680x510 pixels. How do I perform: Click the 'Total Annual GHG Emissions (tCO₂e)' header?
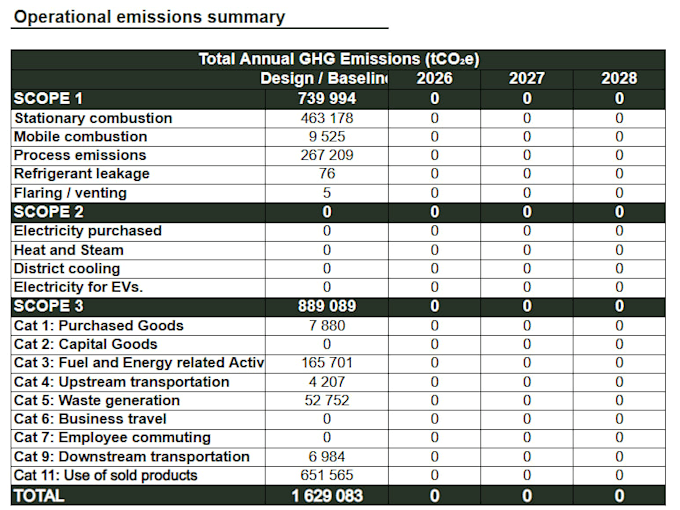tap(339, 59)
